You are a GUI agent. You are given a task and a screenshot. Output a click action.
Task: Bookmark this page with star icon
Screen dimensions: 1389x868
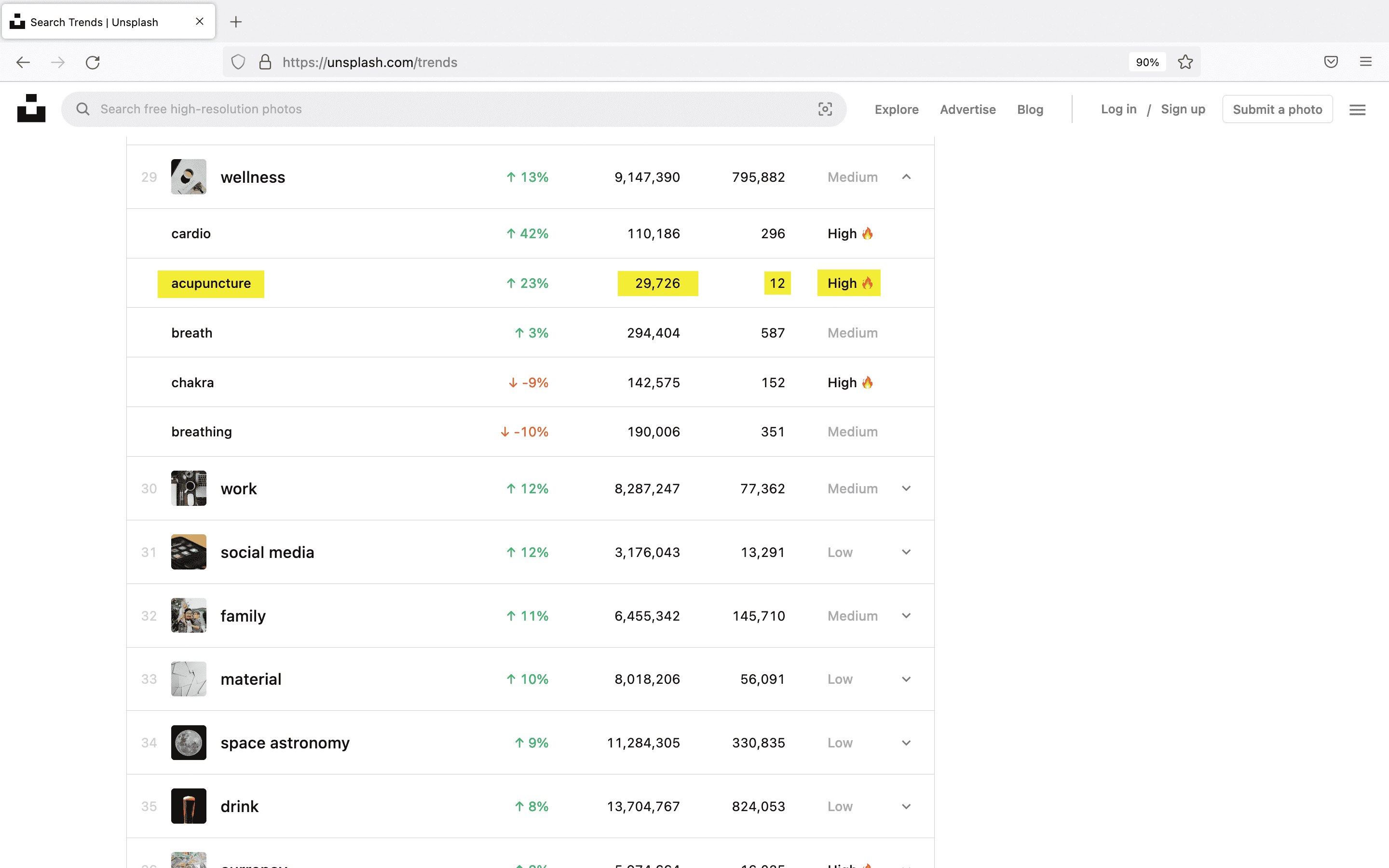point(1185,62)
